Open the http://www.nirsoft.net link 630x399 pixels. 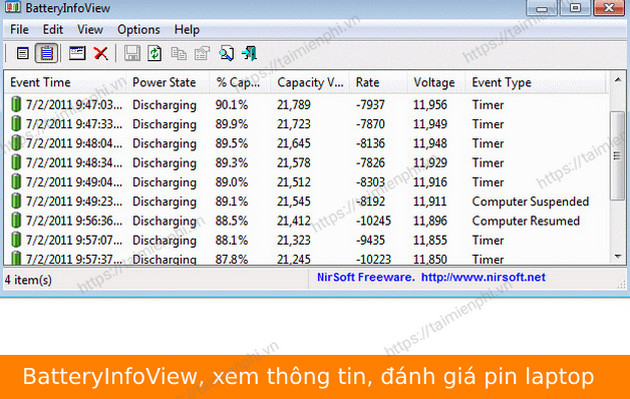click(483, 277)
